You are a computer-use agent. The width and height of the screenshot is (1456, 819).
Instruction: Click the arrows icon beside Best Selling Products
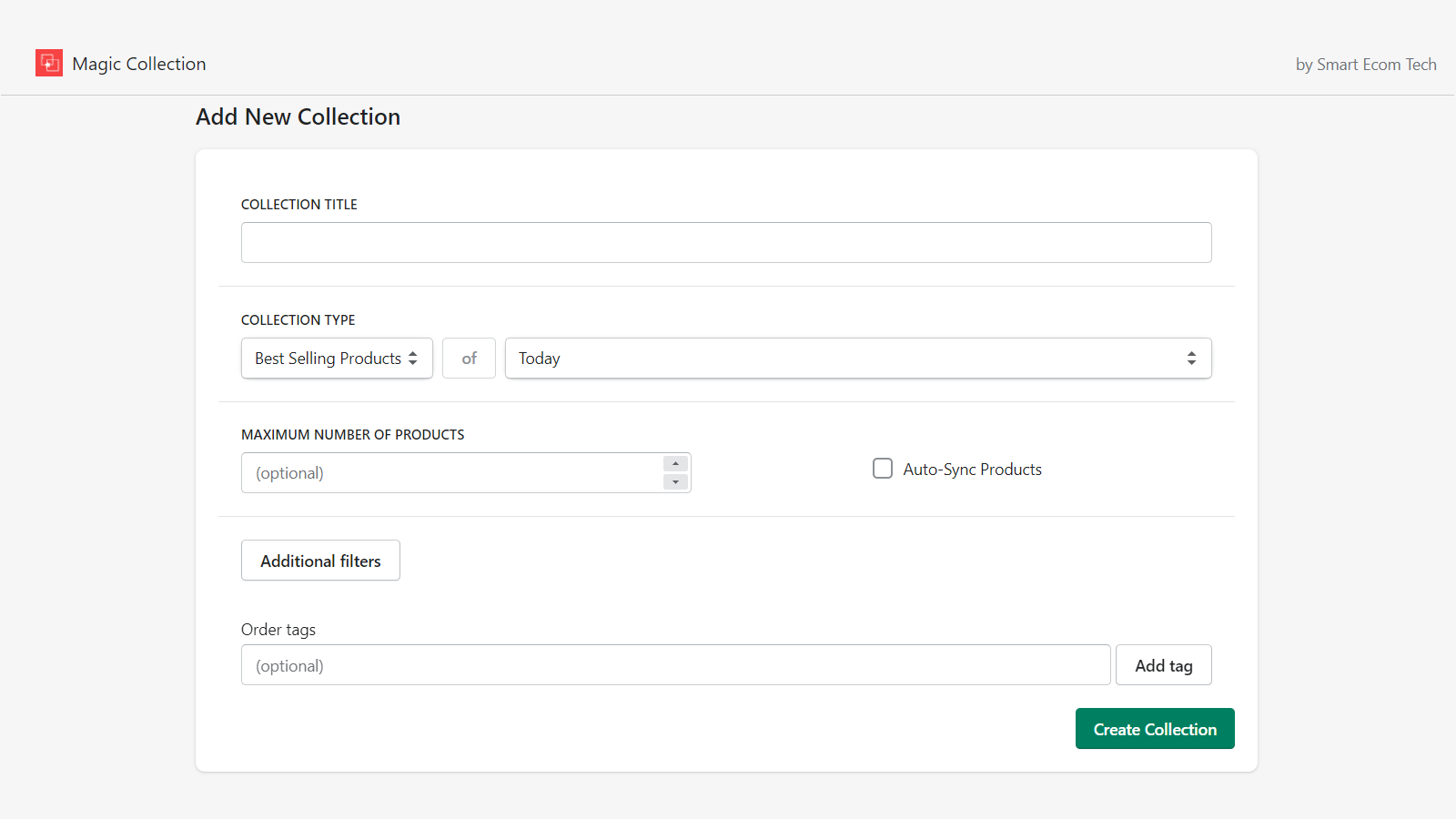[x=413, y=359]
